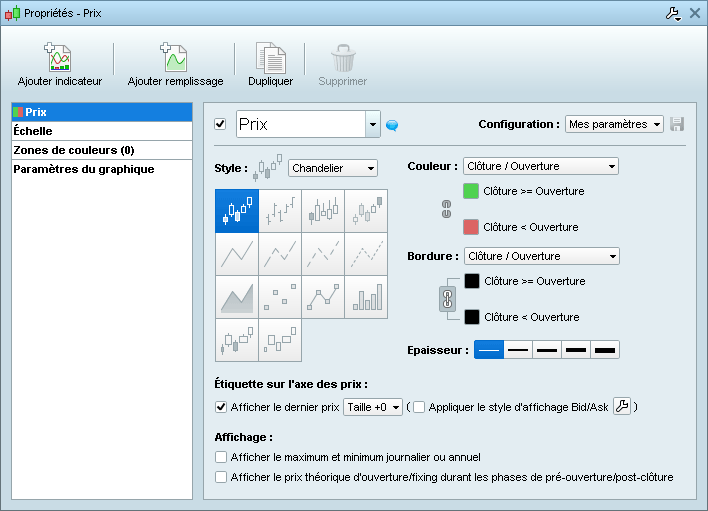708x511 pixels.
Task: Toggle the border colors link chain icon
Action: click(448, 299)
